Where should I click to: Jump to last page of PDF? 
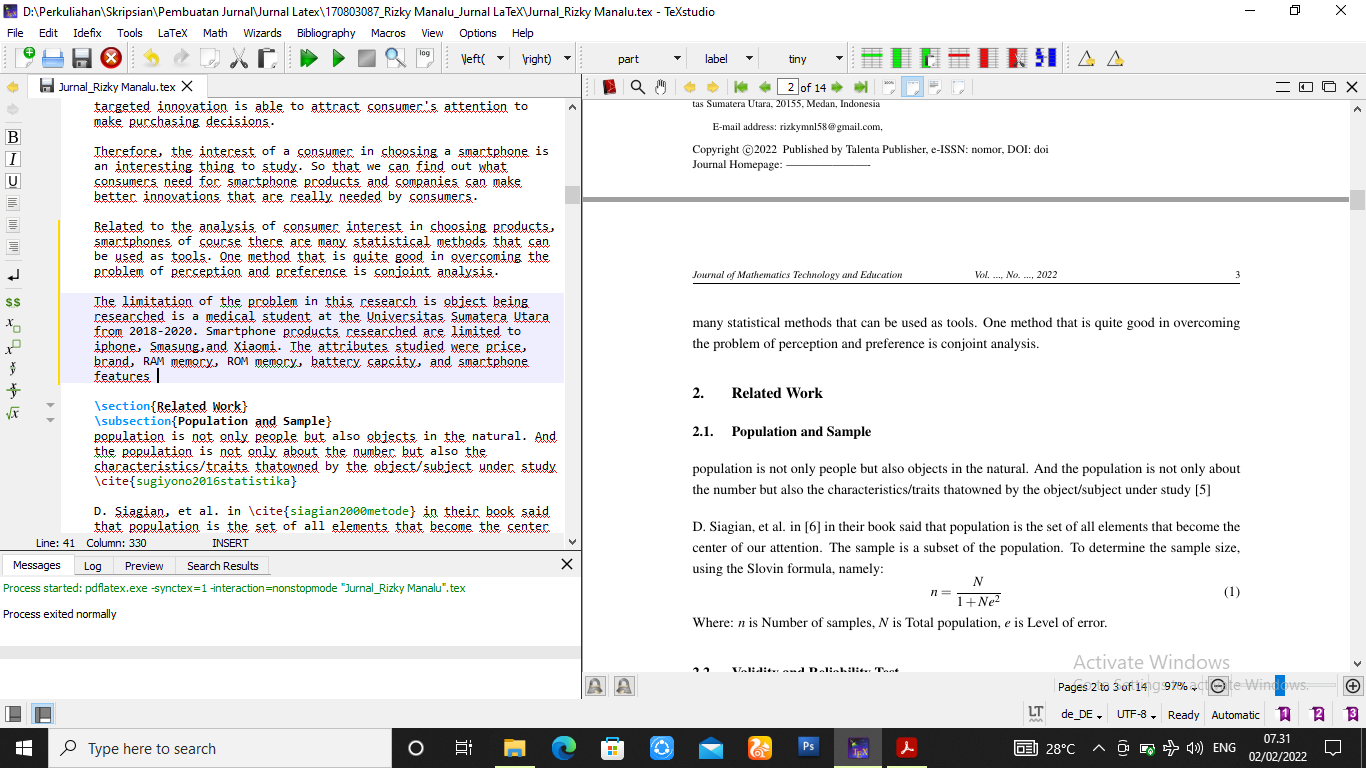[x=861, y=87]
